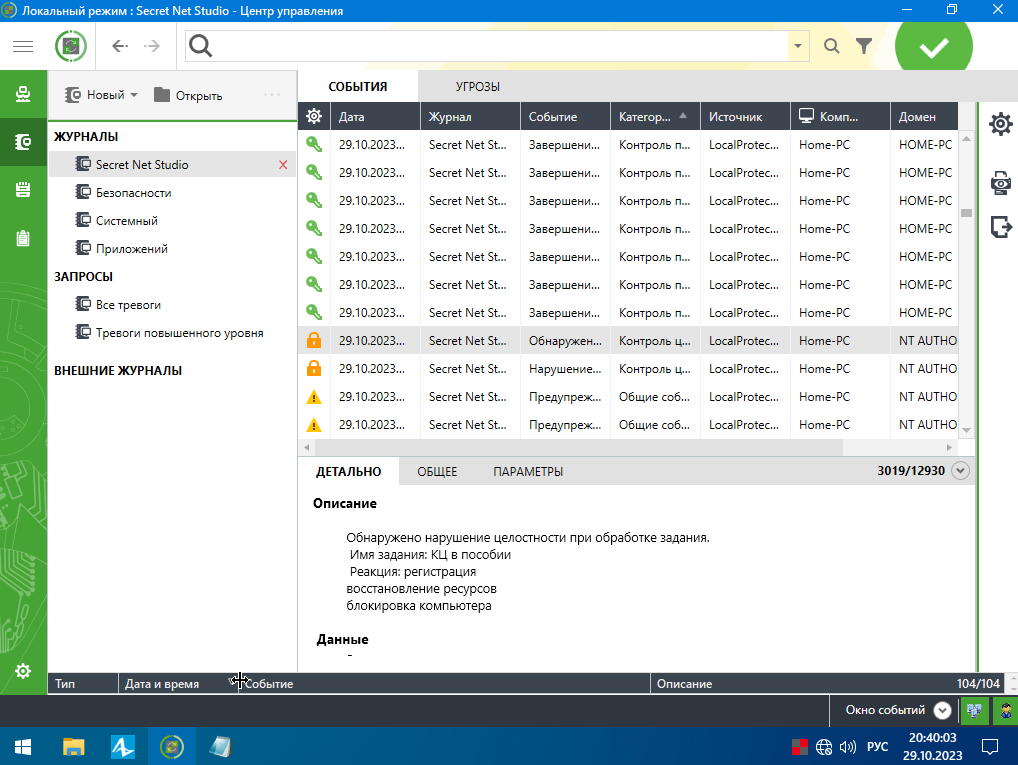This screenshot has height=765, width=1018.
Task: Click the column settings gear in the table header
Action: 314,116
